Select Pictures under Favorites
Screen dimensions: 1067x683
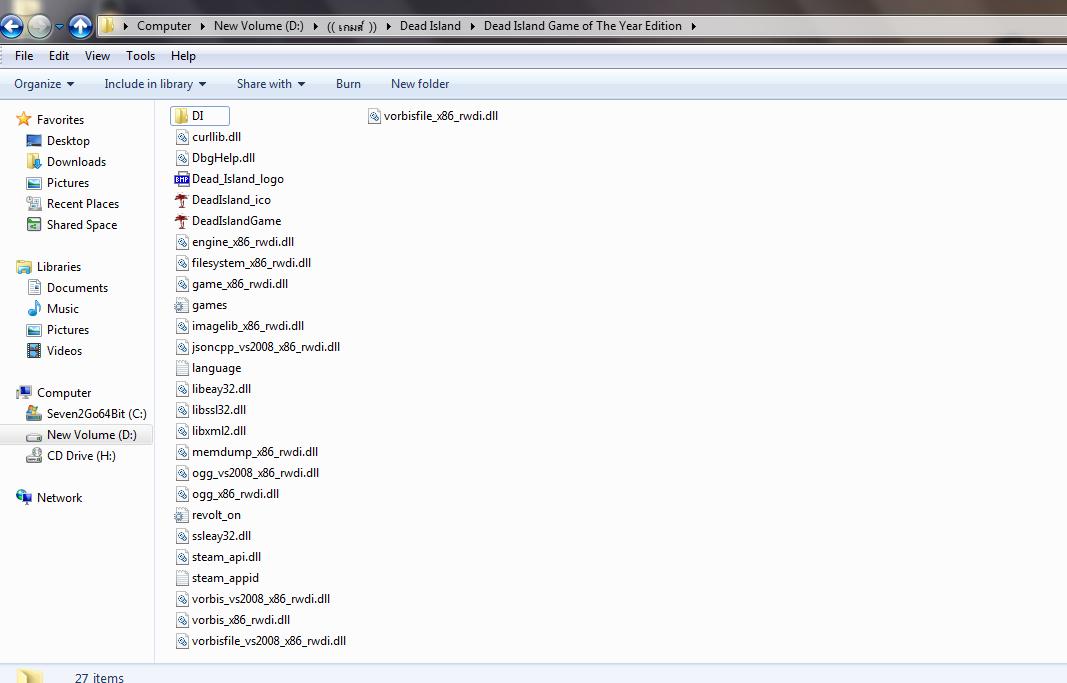68,183
